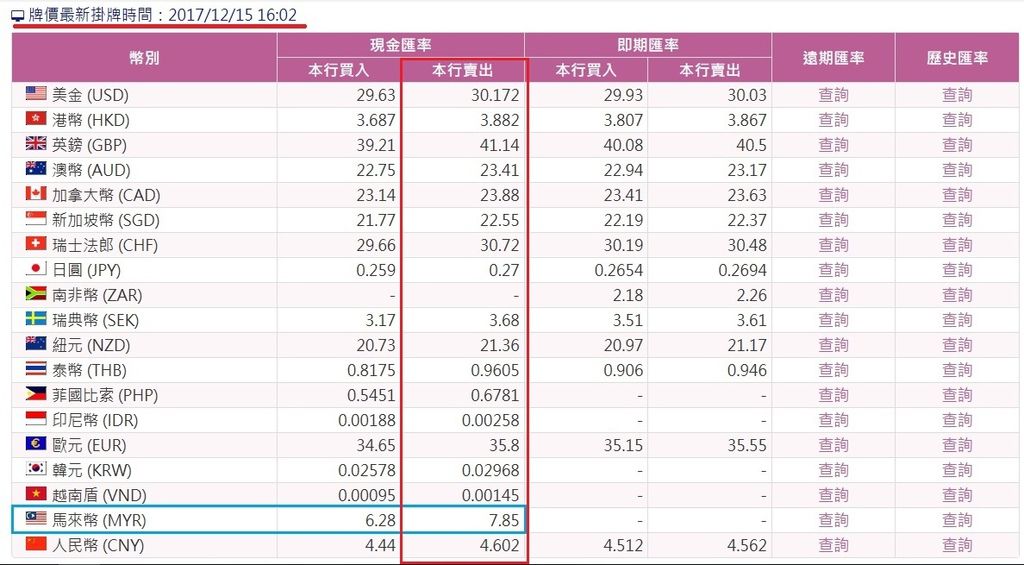Click the Thai flag next to THB
This screenshot has height=565, width=1024.
[x=36, y=368]
